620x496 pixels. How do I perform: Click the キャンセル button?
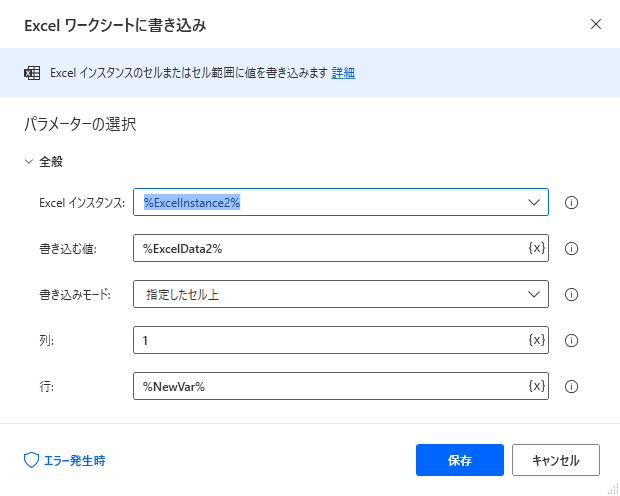556,460
